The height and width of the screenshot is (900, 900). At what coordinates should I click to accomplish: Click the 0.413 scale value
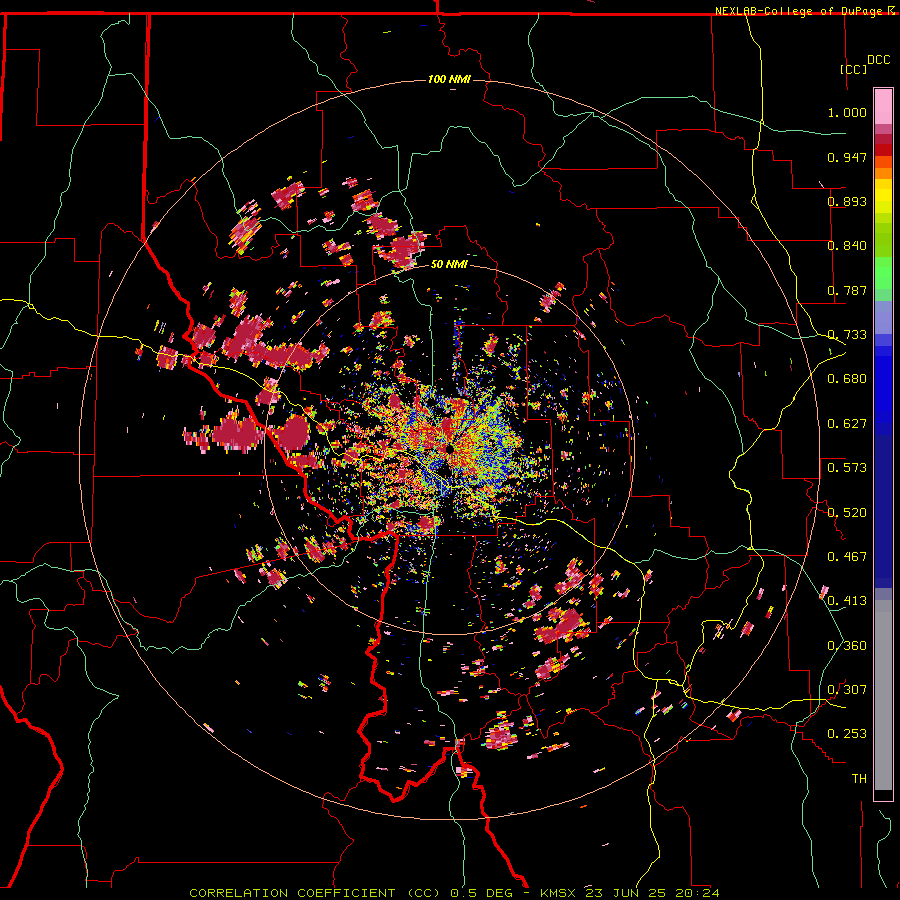[x=847, y=601]
